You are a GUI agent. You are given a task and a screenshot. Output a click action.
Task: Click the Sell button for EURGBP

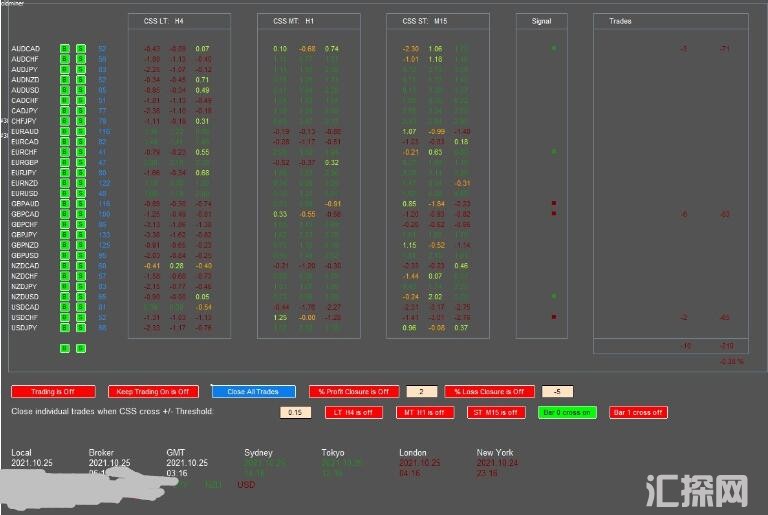coord(81,162)
